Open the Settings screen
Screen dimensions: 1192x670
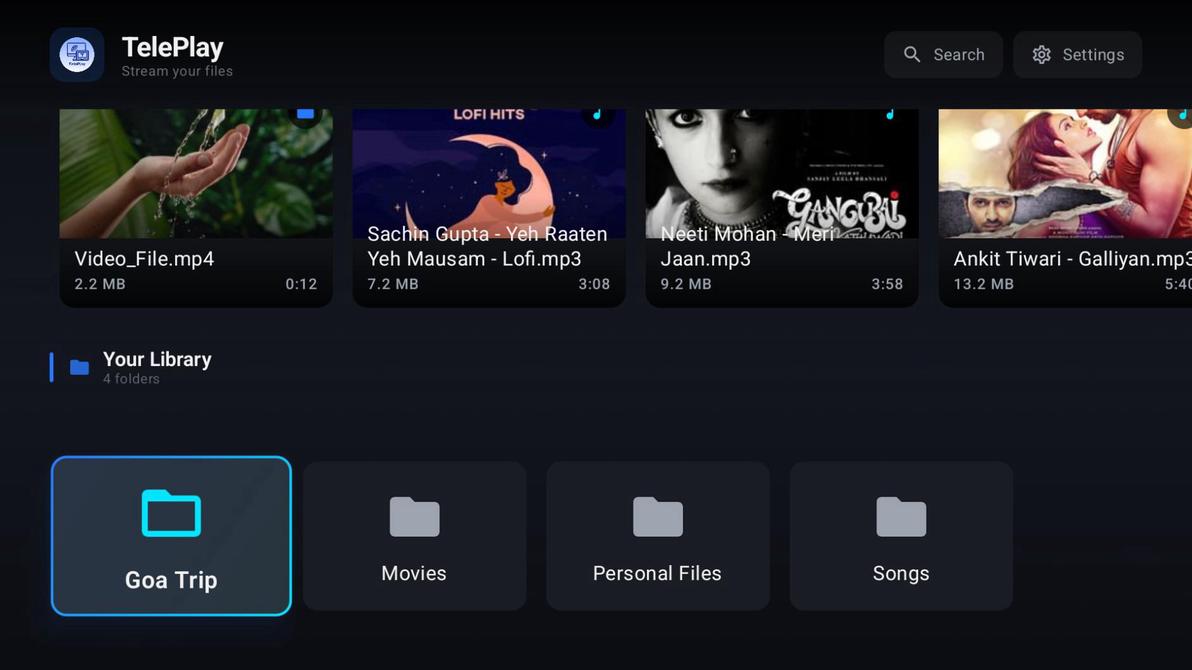(x=1077, y=55)
